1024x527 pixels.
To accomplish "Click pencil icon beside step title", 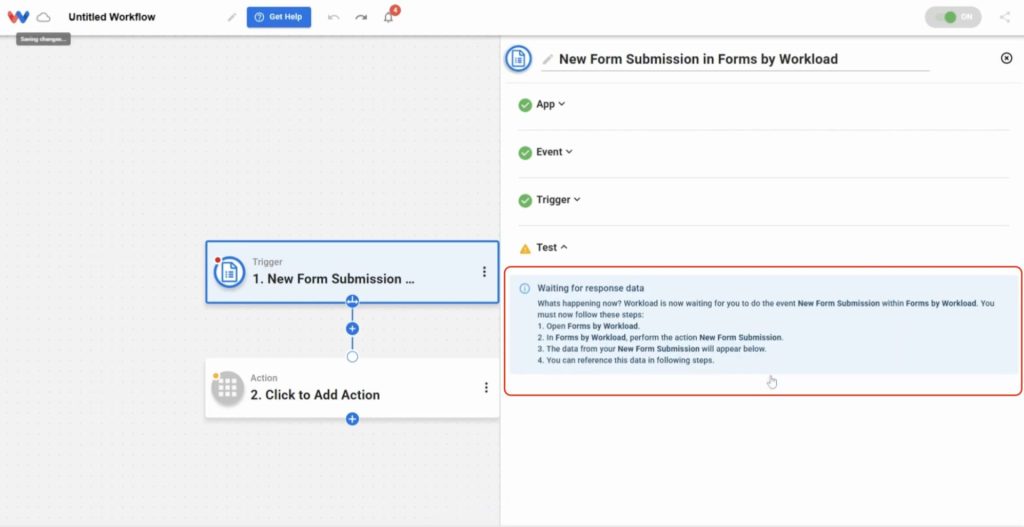I will pyautogui.click(x=547, y=59).
